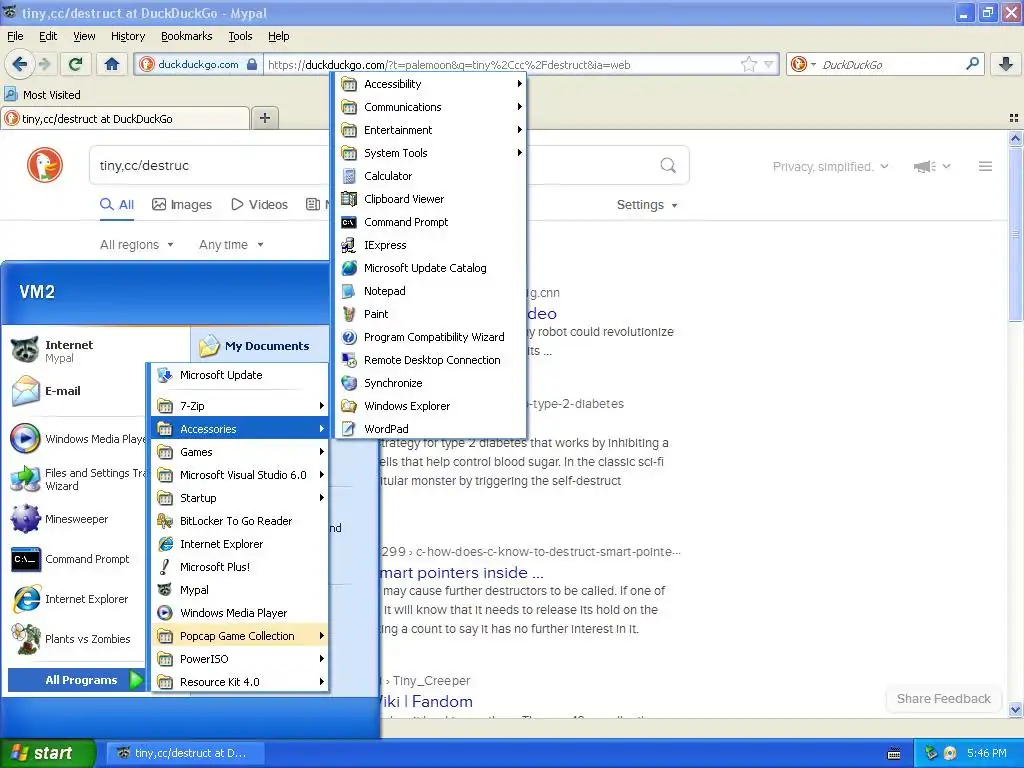The width and height of the screenshot is (1024, 768).
Task: Click Share Feedback button
Action: click(x=944, y=698)
